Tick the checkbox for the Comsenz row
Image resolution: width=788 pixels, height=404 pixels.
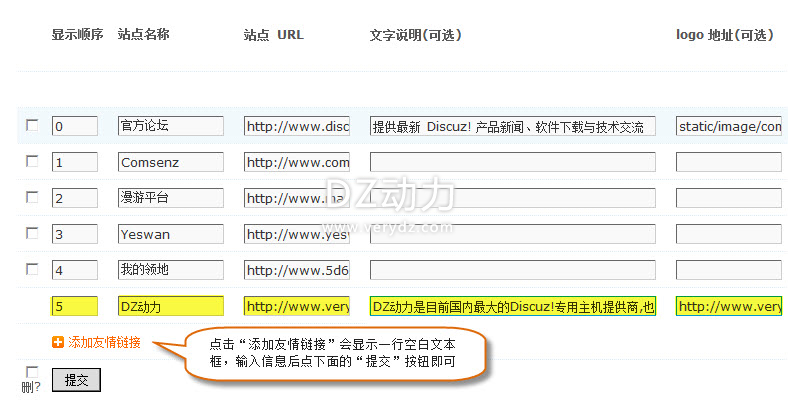coord(32,161)
